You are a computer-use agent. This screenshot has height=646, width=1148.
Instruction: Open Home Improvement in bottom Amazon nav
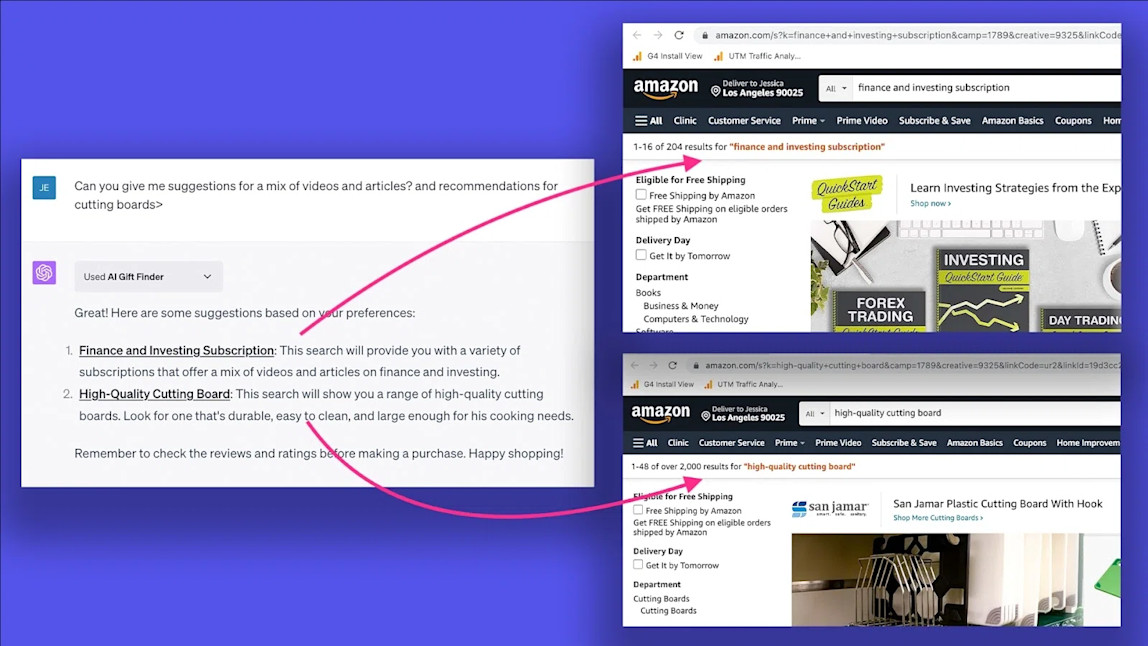1088,442
